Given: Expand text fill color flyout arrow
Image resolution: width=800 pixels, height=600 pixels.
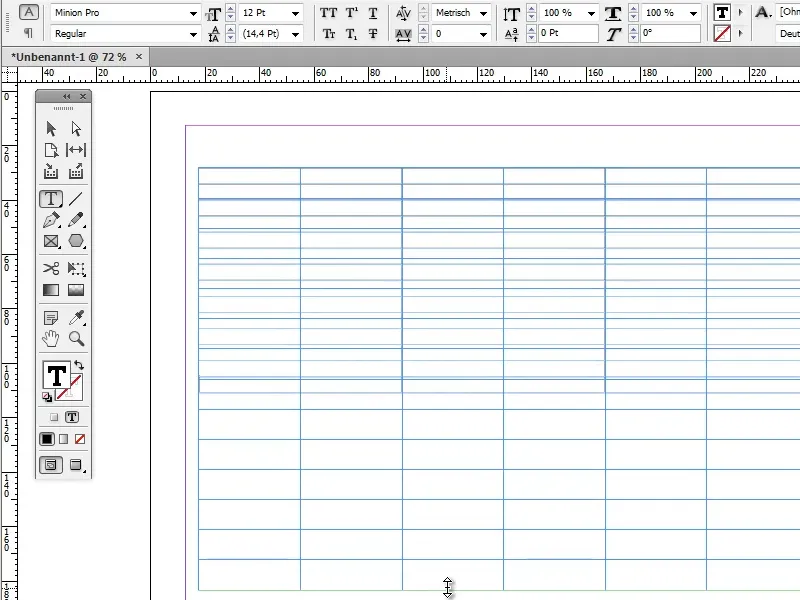Looking at the screenshot, I should point(741,12).
